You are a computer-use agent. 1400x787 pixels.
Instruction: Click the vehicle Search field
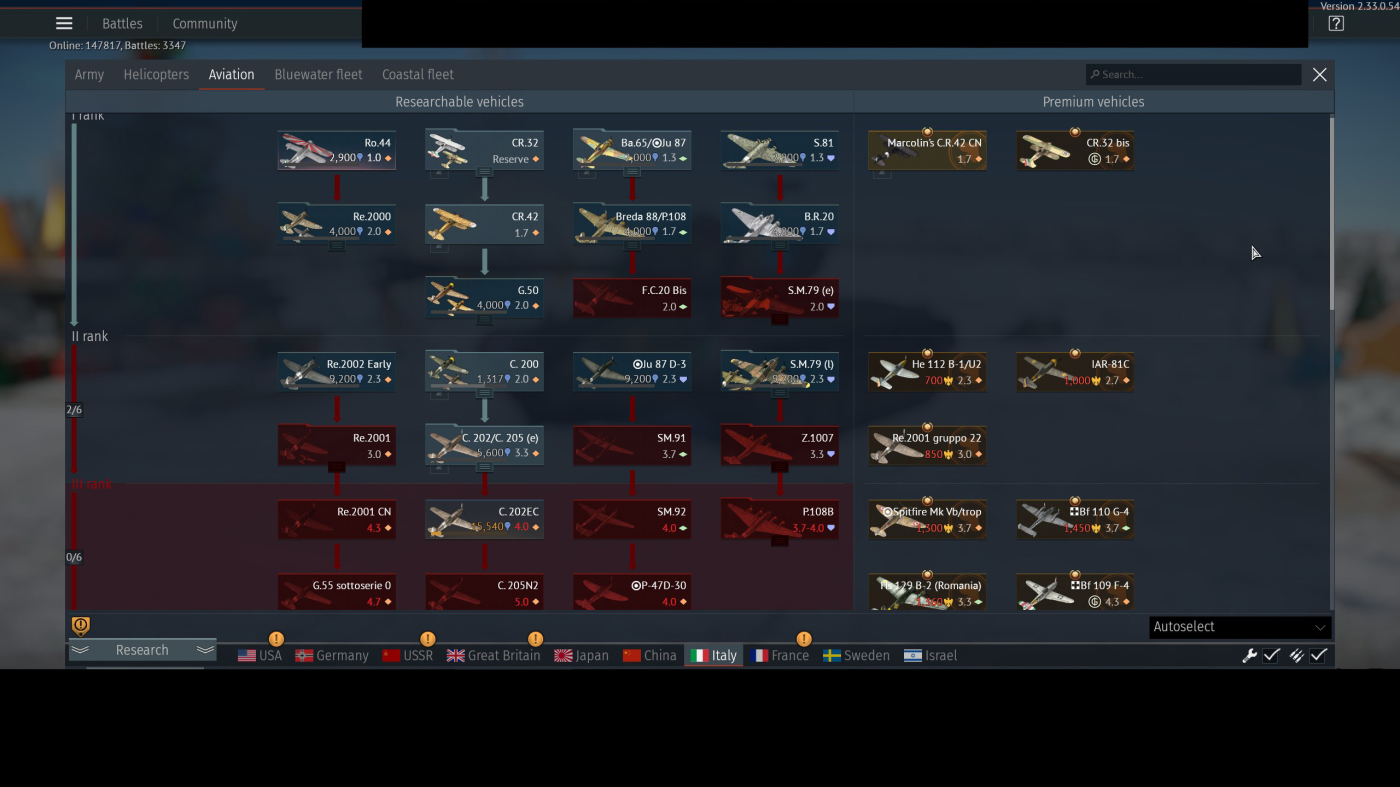point(1194,75)
